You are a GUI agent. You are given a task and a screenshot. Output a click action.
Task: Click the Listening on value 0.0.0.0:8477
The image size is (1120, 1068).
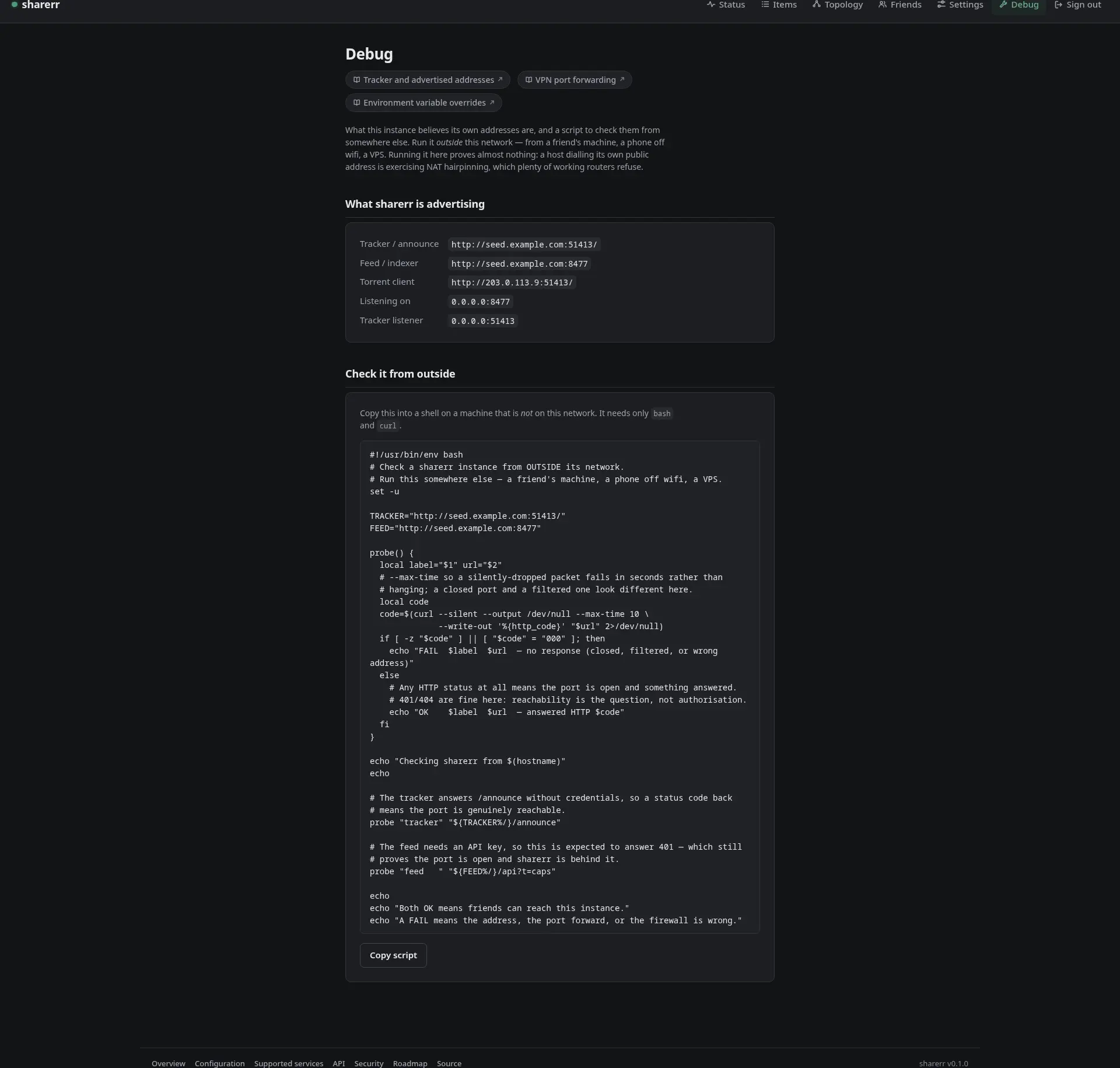[481, 302]
